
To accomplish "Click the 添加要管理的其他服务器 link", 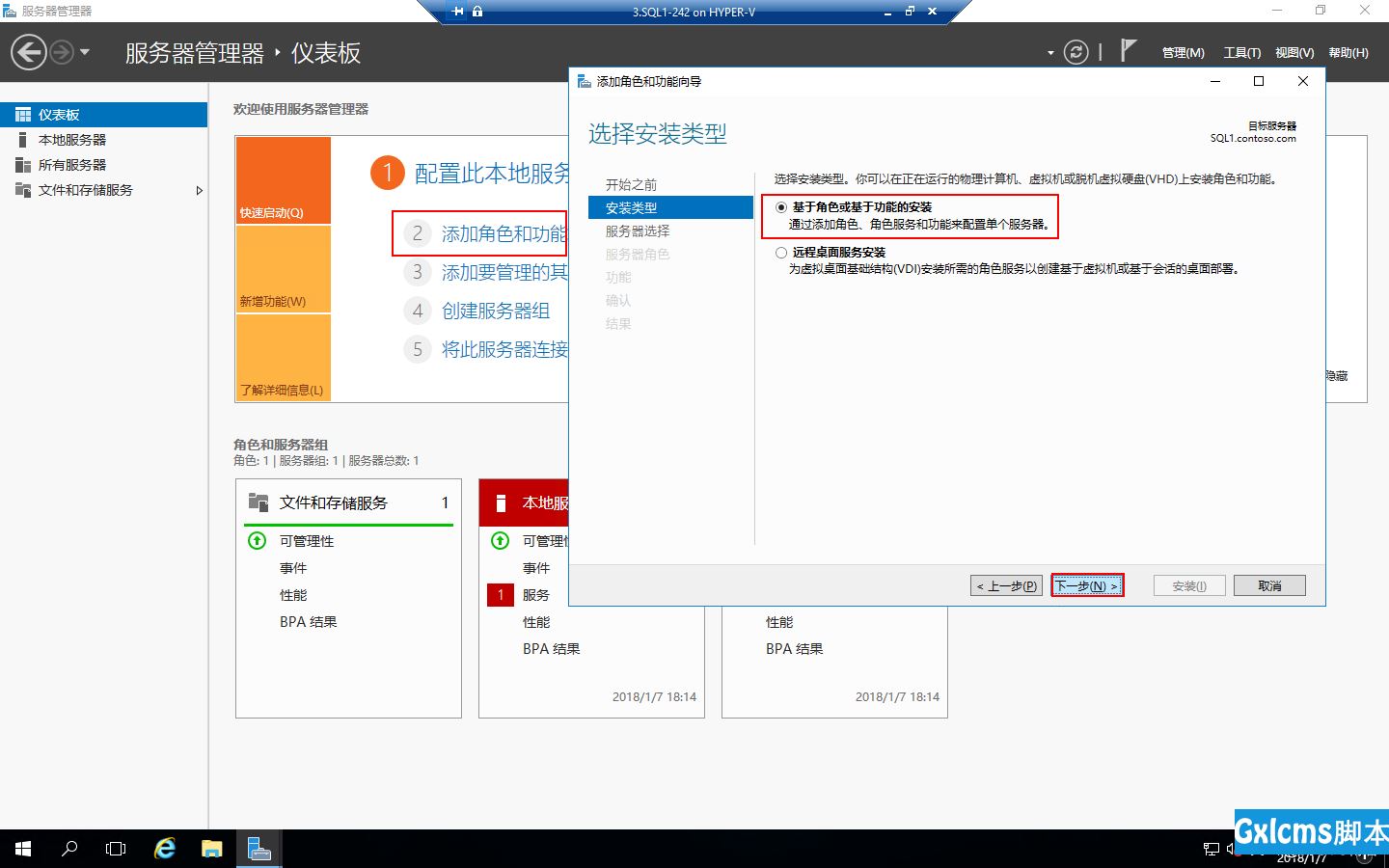I will click(x=504, y=272).
